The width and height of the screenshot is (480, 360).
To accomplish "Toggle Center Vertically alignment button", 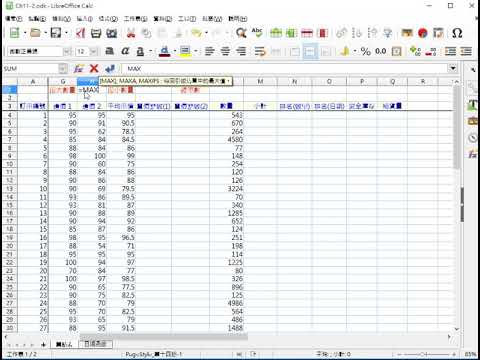I will [310, 51].
